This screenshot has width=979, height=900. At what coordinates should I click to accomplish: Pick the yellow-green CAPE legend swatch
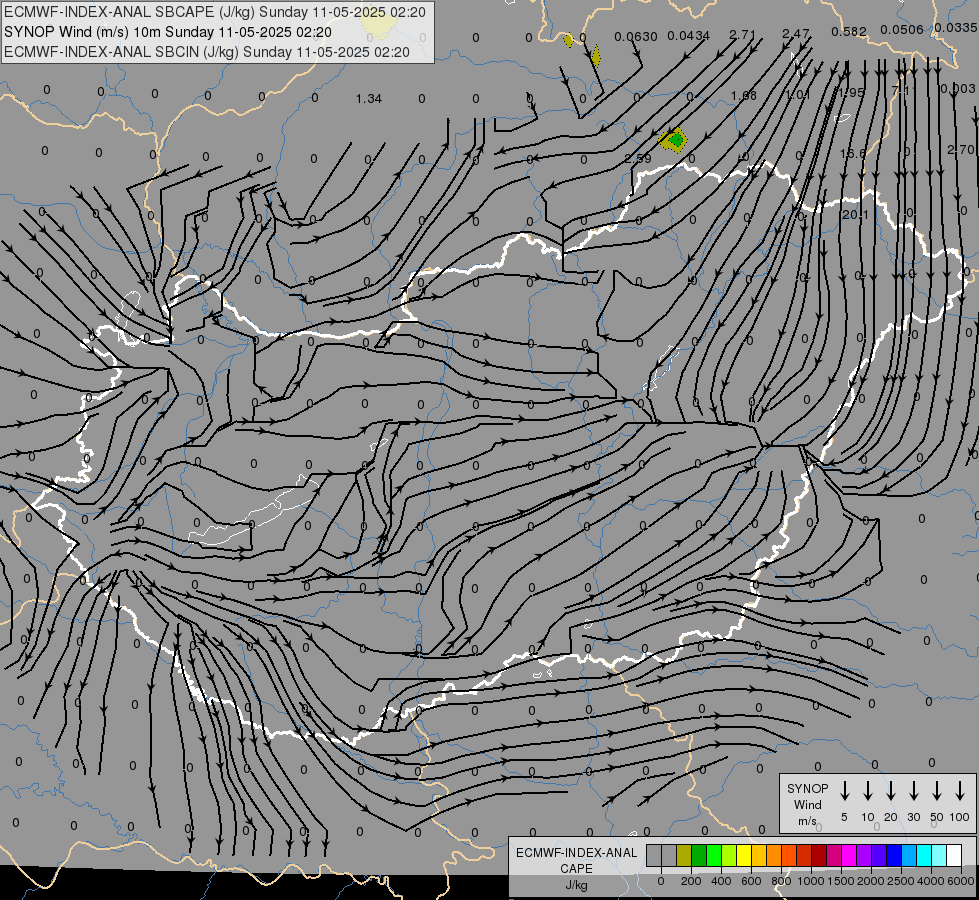tap(729, 855)
